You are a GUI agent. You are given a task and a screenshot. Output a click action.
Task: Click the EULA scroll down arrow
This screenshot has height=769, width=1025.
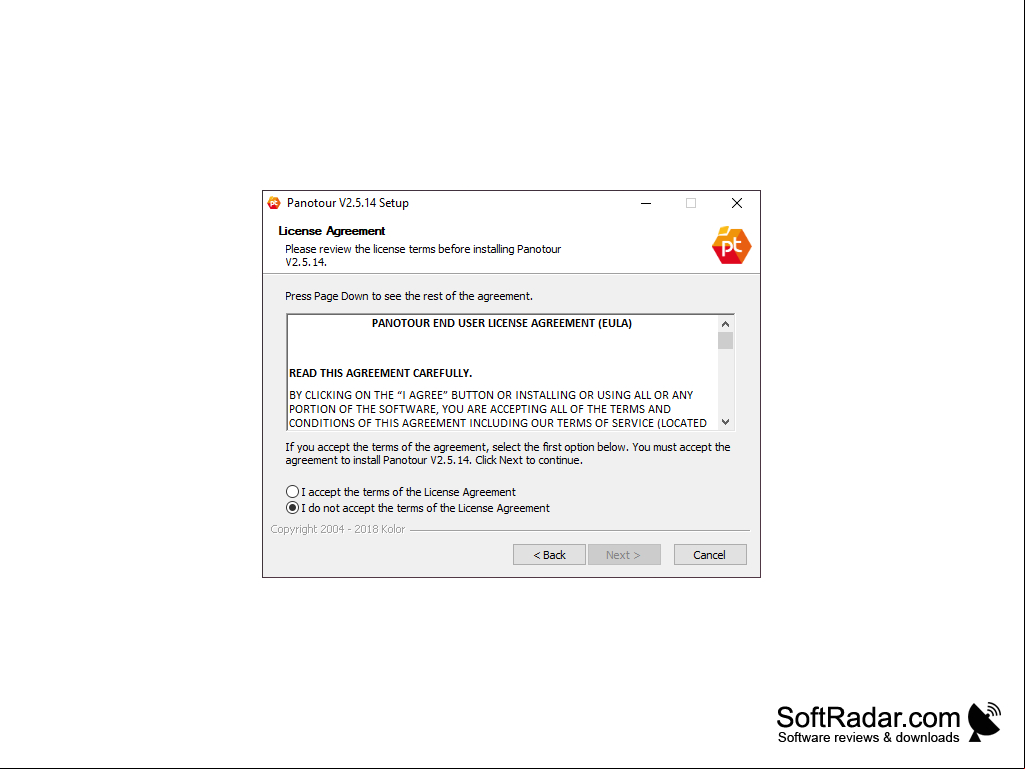pos(725,422)
